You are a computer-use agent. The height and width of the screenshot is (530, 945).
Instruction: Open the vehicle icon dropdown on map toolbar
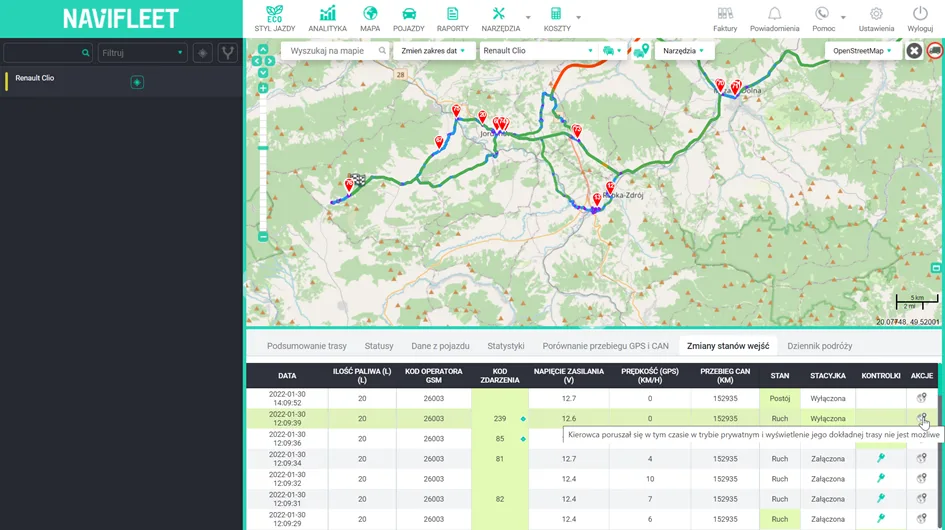coord(612,51)
